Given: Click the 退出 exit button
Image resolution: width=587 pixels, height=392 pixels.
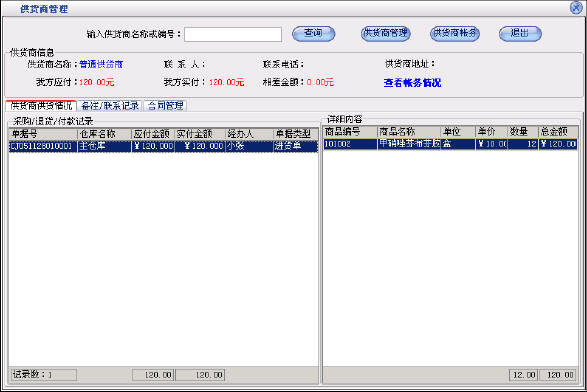Looking at the screenshot, I should click(x=520, y=34).
